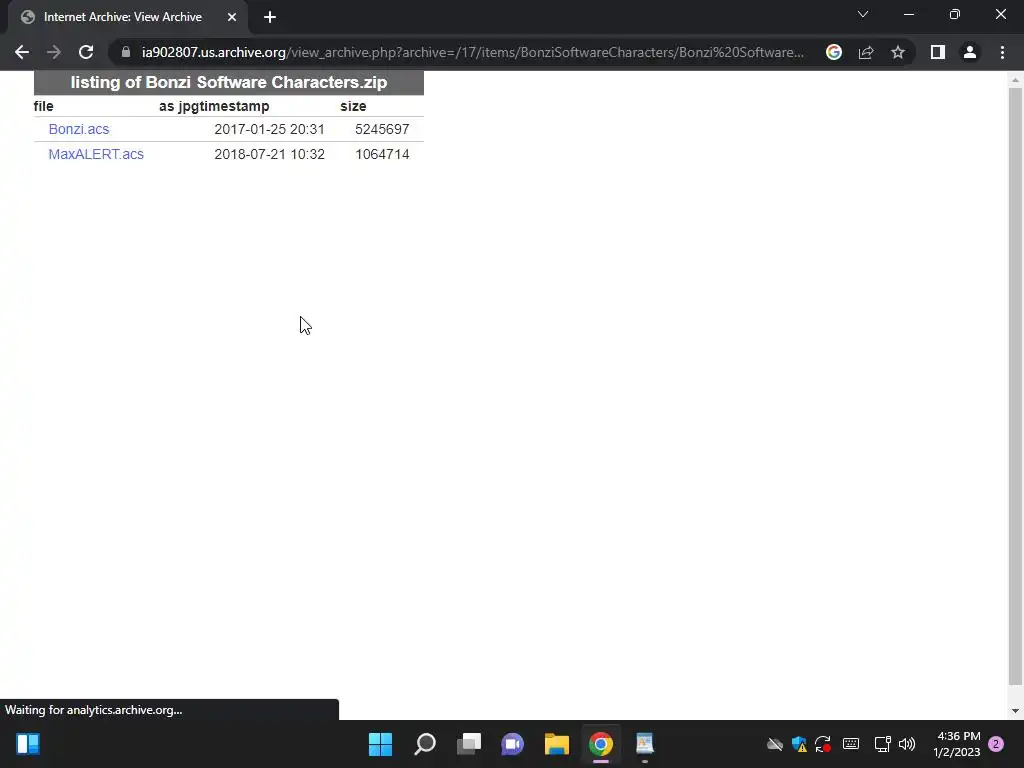The width and height of the screenshot is (1024, 768).
Task: Go back to the previous page
Action: point(22,52)
